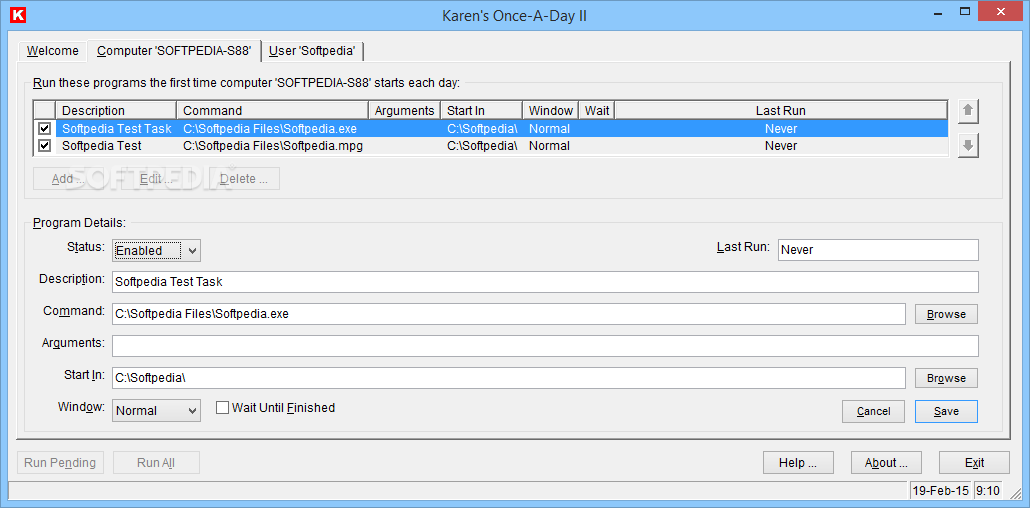The width and height of the screenshot is (1030, 508).
Task: Click the Edit button
Action: (x=157, y=179)
